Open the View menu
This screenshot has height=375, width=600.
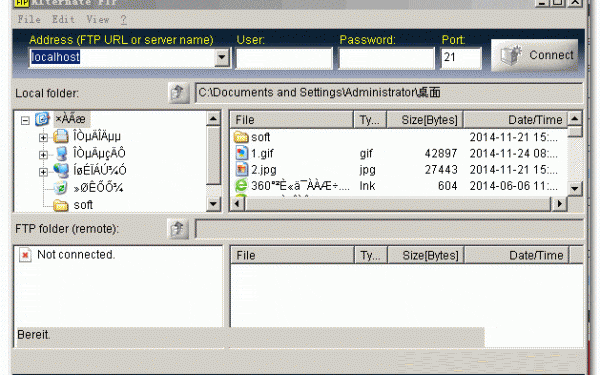pos(98,20)
